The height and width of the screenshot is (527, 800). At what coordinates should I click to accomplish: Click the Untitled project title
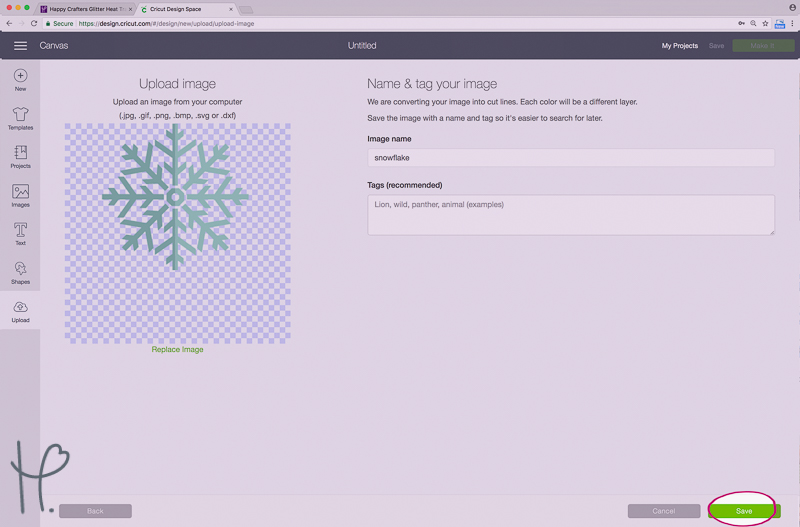point(362,46)
